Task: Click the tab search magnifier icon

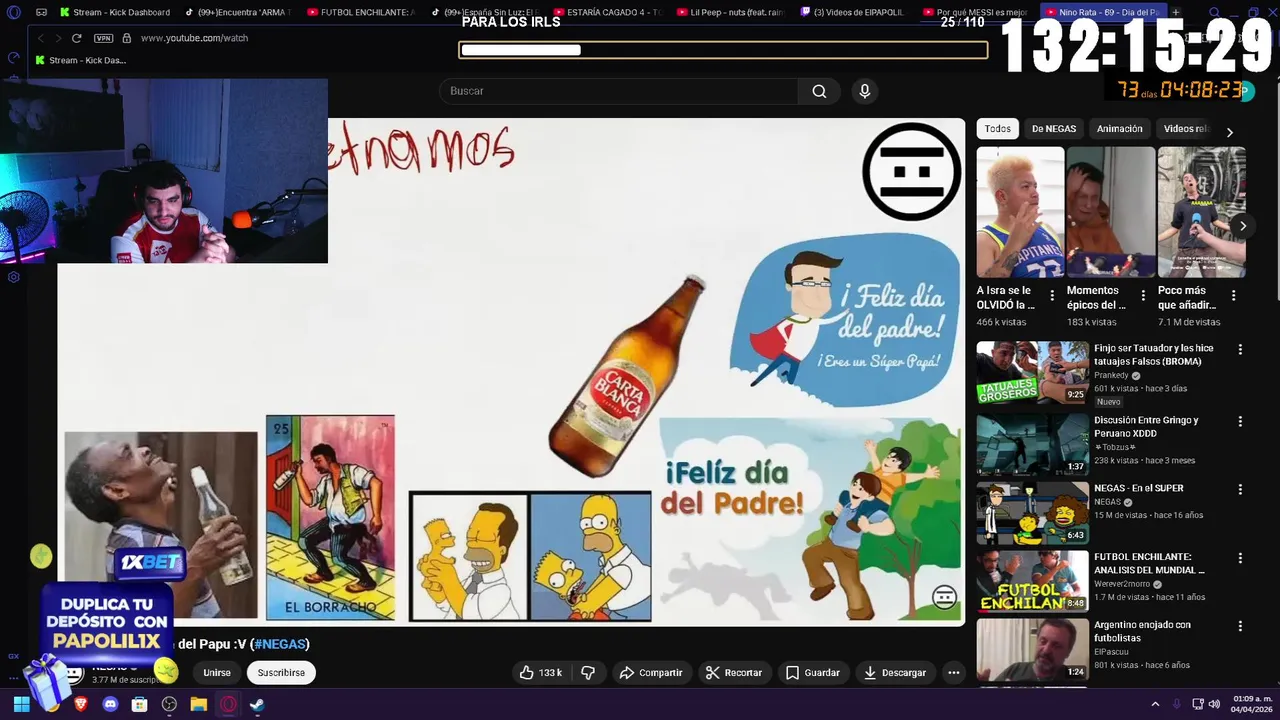Action: (1214, 12)
